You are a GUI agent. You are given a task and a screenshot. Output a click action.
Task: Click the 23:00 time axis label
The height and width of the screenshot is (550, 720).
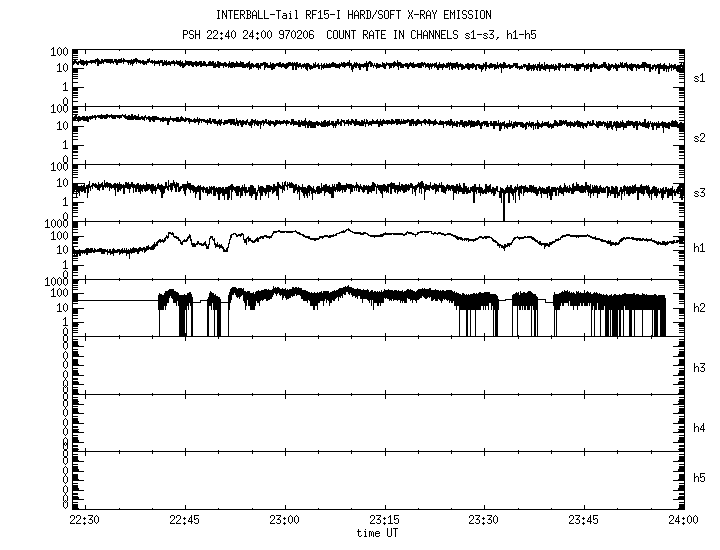[x=284, y=520]
